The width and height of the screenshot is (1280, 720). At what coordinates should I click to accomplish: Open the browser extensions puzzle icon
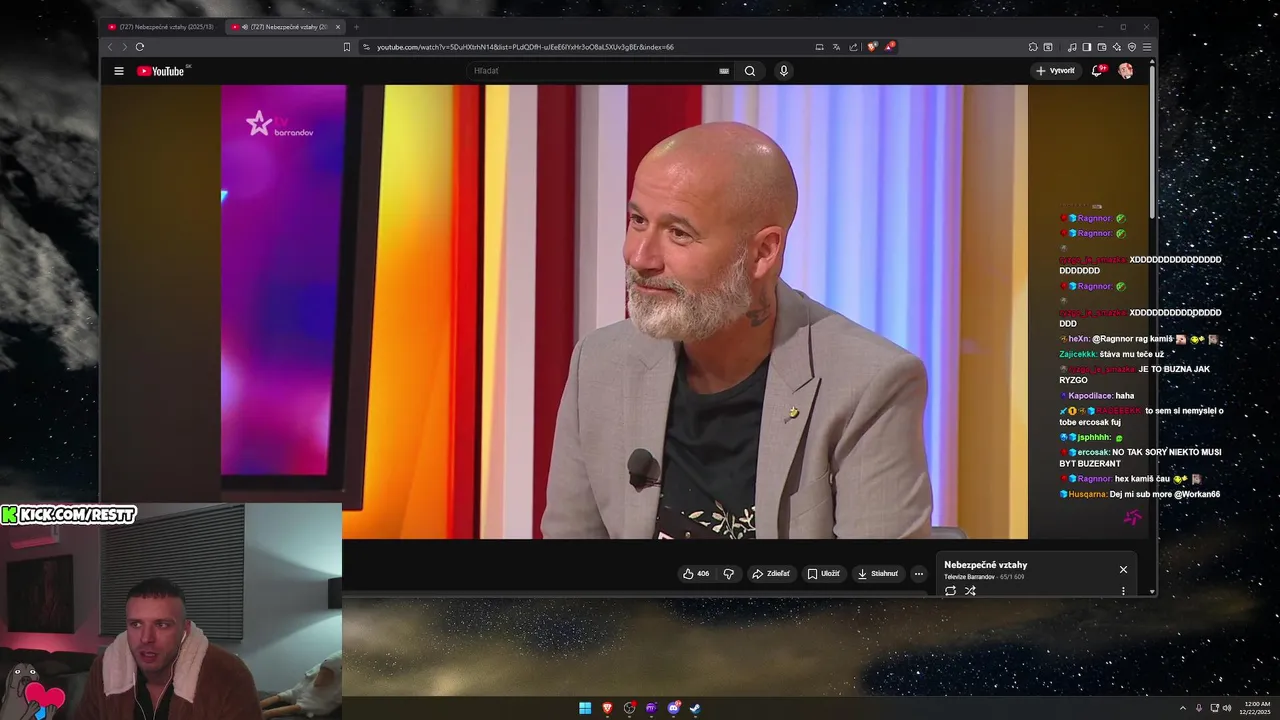1033,47
